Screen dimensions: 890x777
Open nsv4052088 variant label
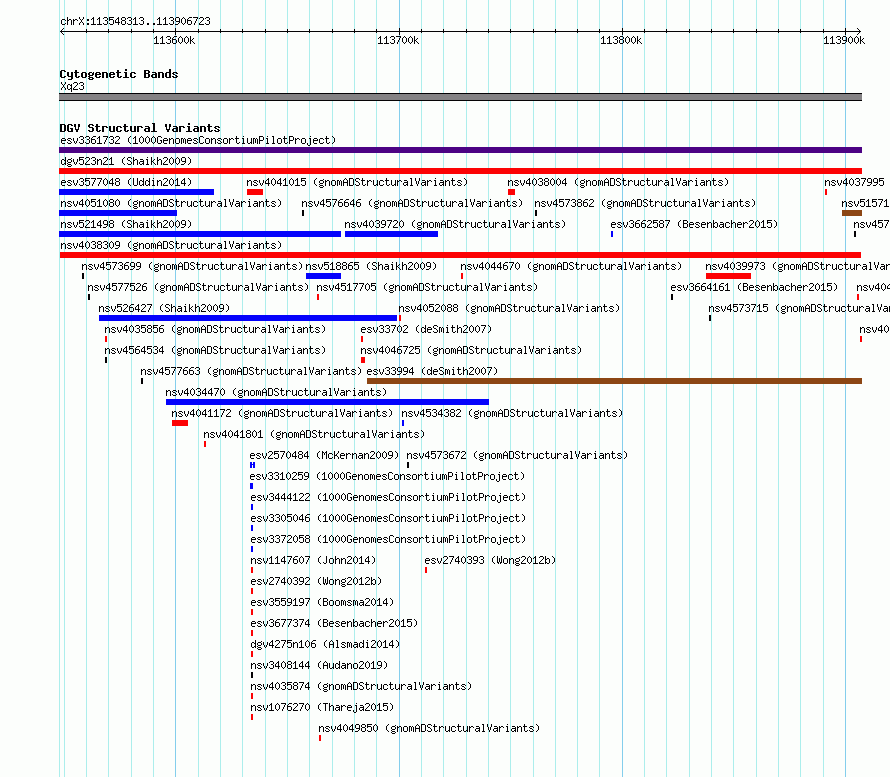pyautogui.click(x=509, y=308)
